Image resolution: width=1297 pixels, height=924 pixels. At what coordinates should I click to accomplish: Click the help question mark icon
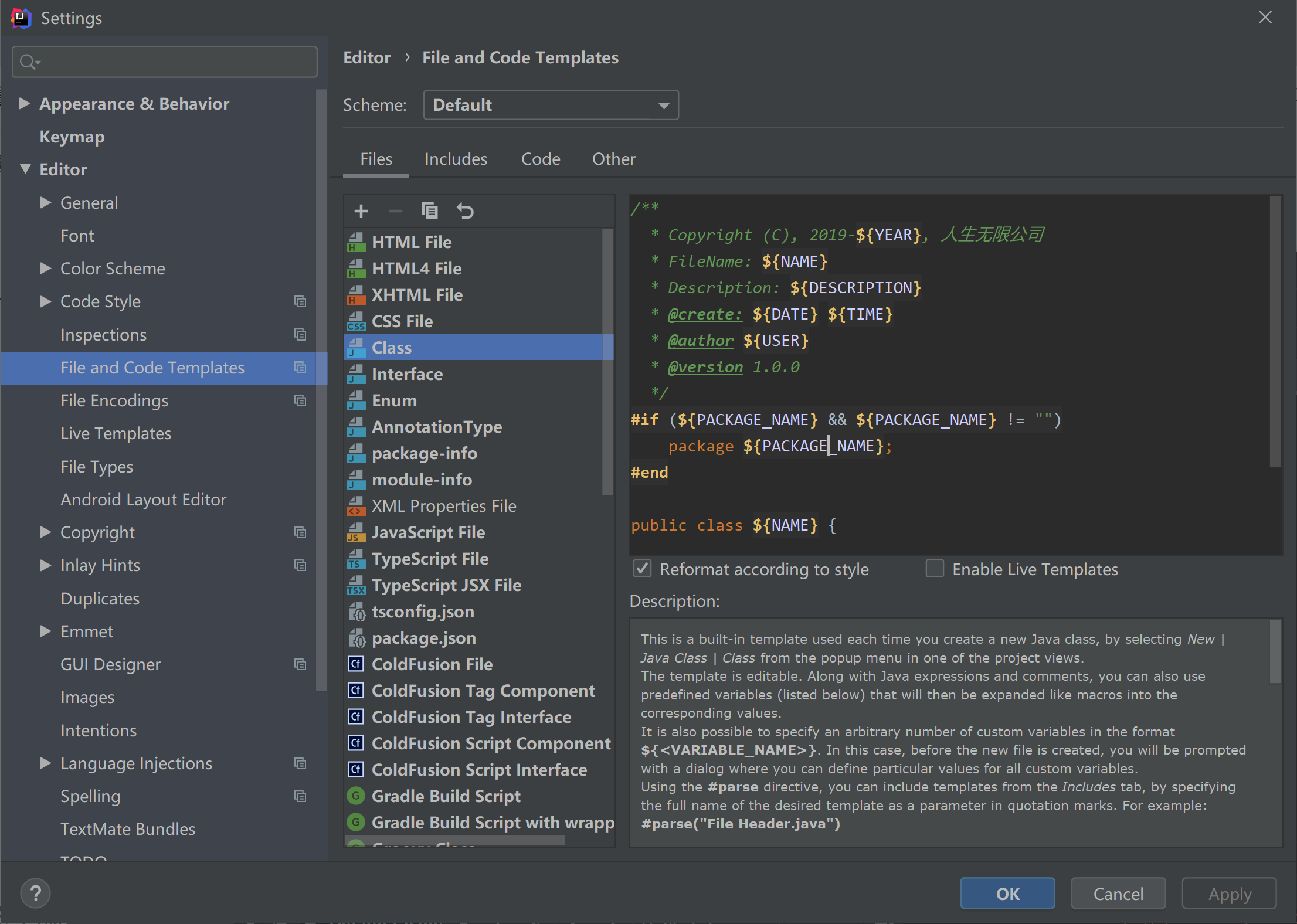(35, 894)
